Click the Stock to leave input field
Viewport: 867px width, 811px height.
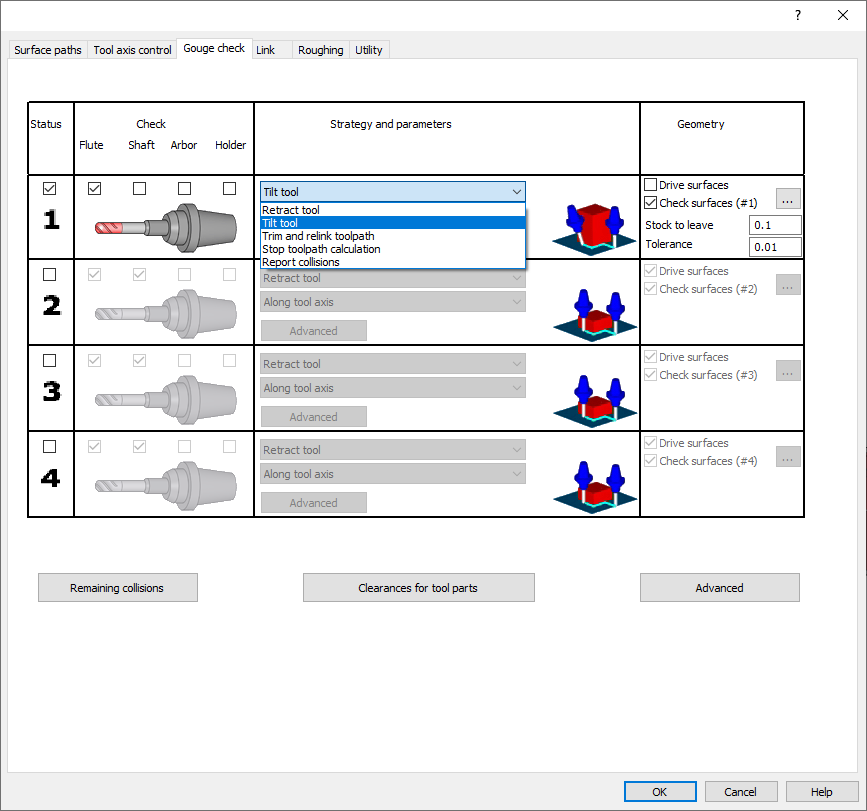point(774,225)
